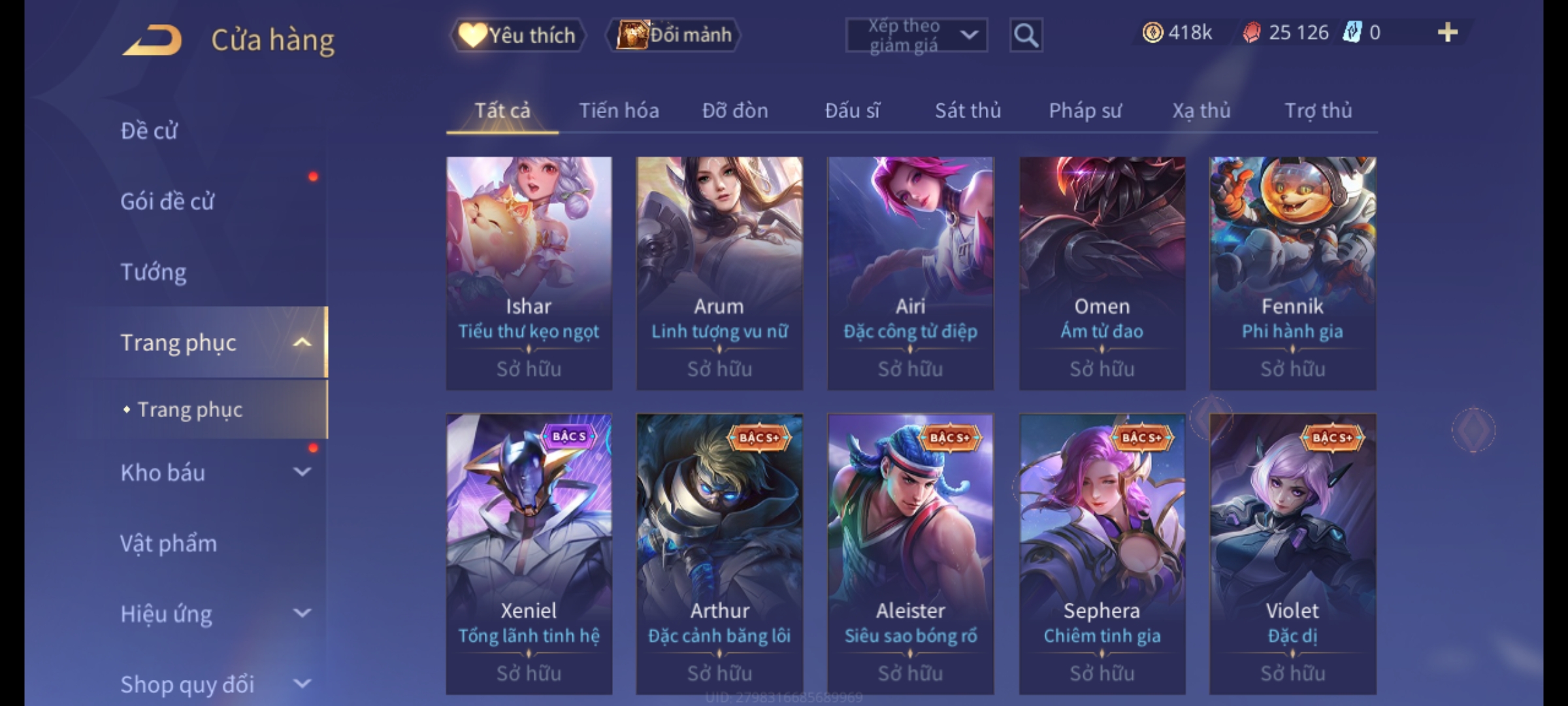
Task: Select the Ishar Tiểu thư kẹo ngọt skin card
Action: point(529,273)
